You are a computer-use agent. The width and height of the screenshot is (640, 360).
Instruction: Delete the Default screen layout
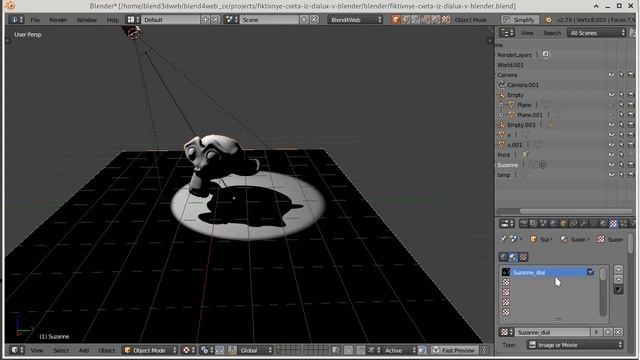(x=216, y=20)
